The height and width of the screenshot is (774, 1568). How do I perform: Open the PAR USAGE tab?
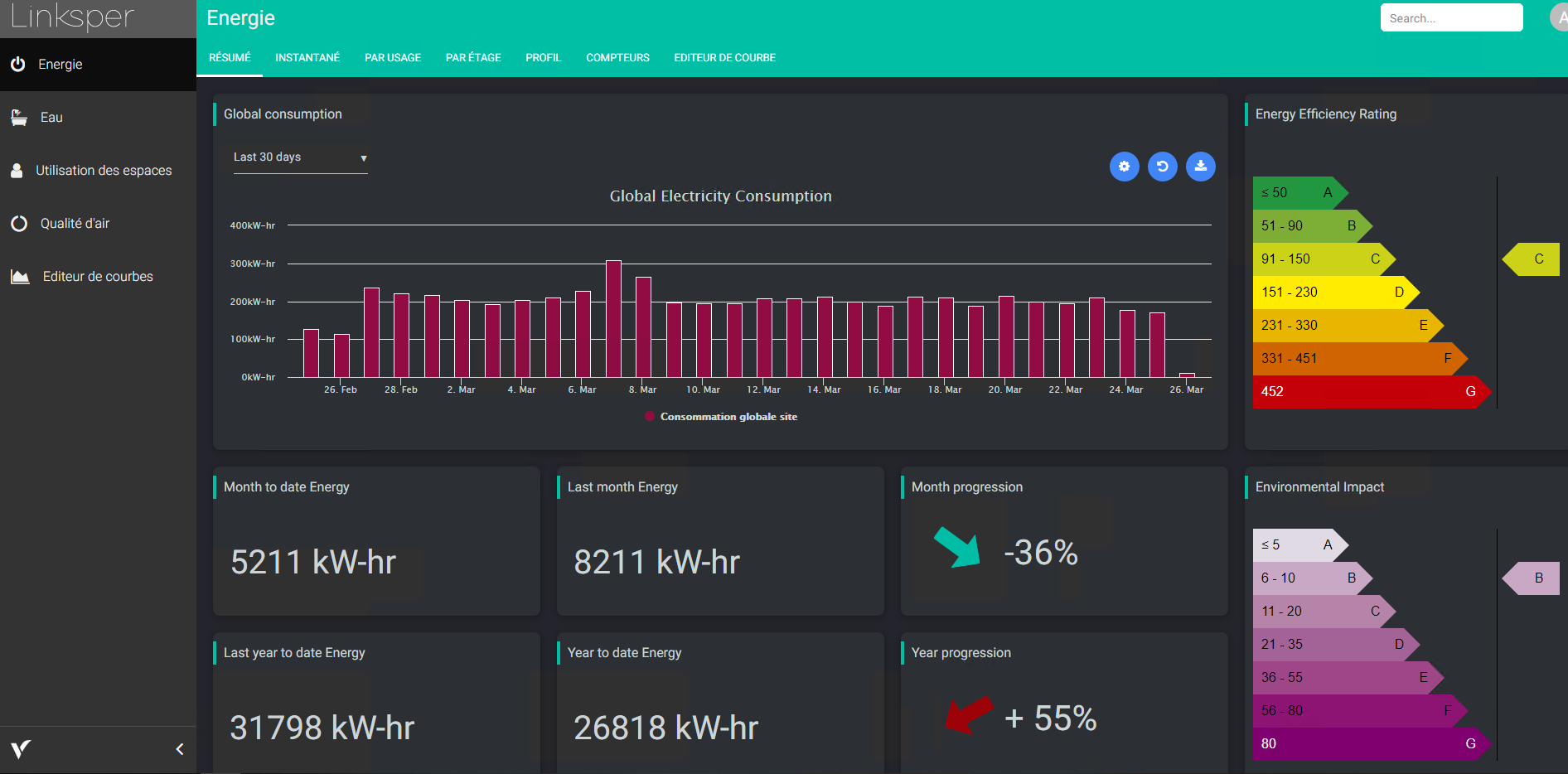[393, 58]
